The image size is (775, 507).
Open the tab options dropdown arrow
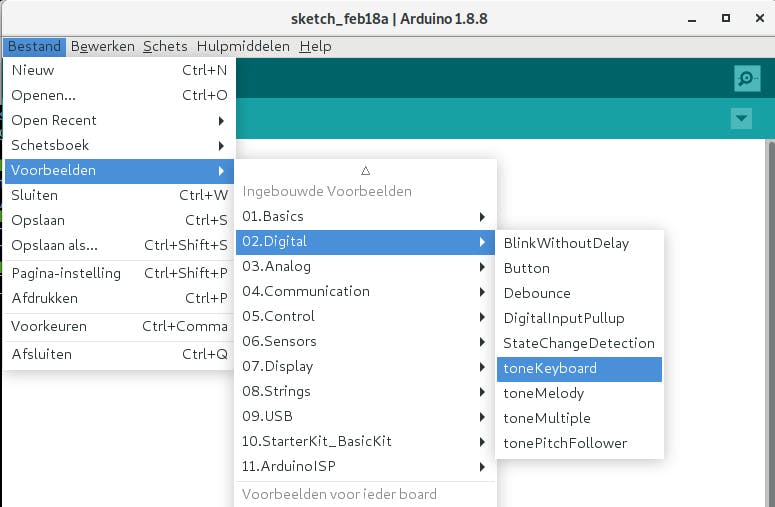click(741, 119)
